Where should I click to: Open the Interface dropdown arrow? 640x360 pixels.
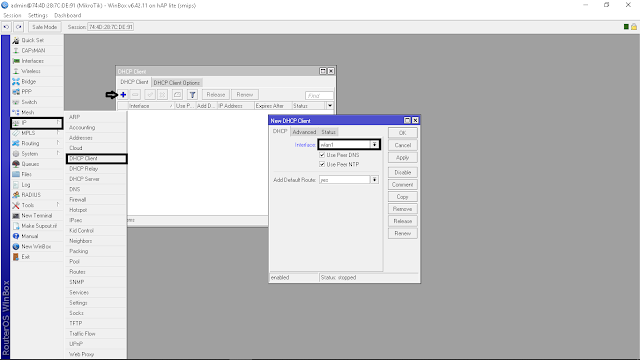(374, 145)
